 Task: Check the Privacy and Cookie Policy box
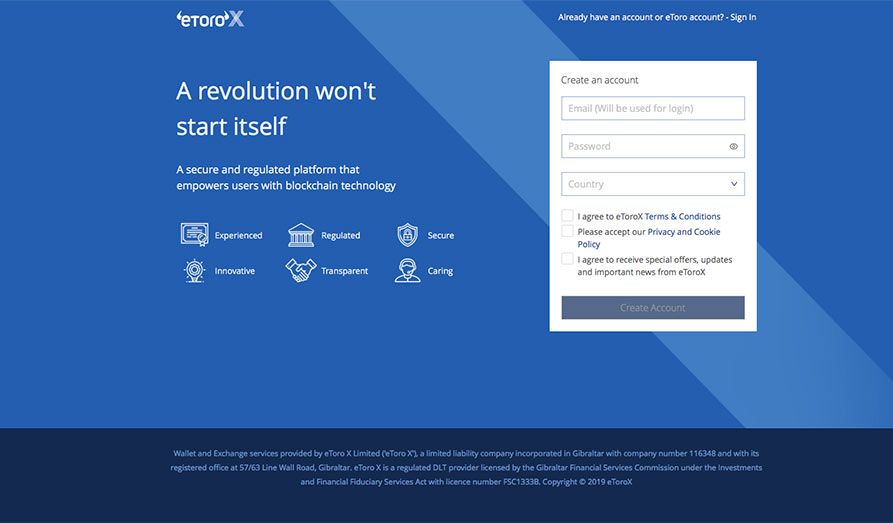567,231
